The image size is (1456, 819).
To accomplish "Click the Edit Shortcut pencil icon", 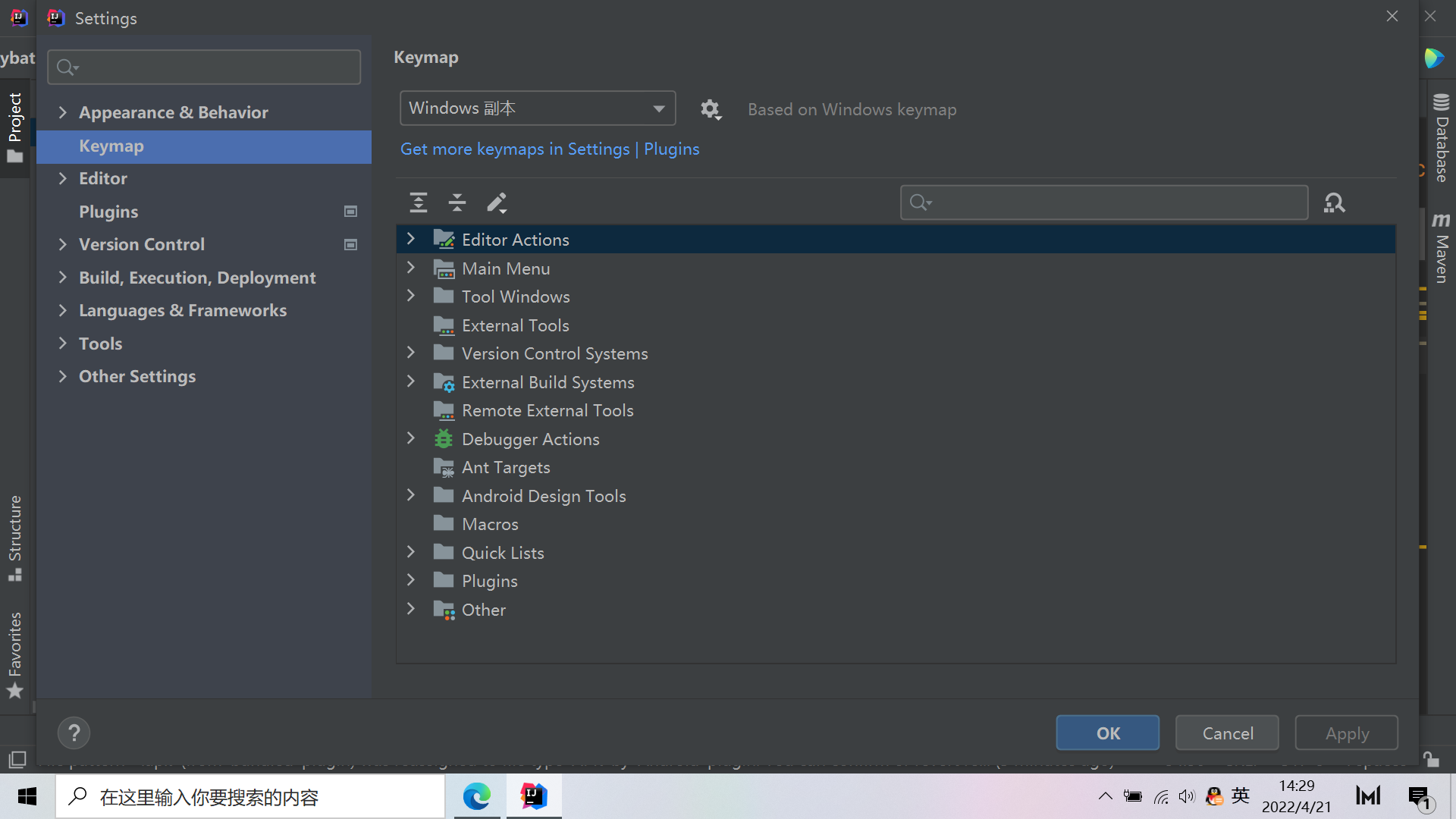I will 497,202.
